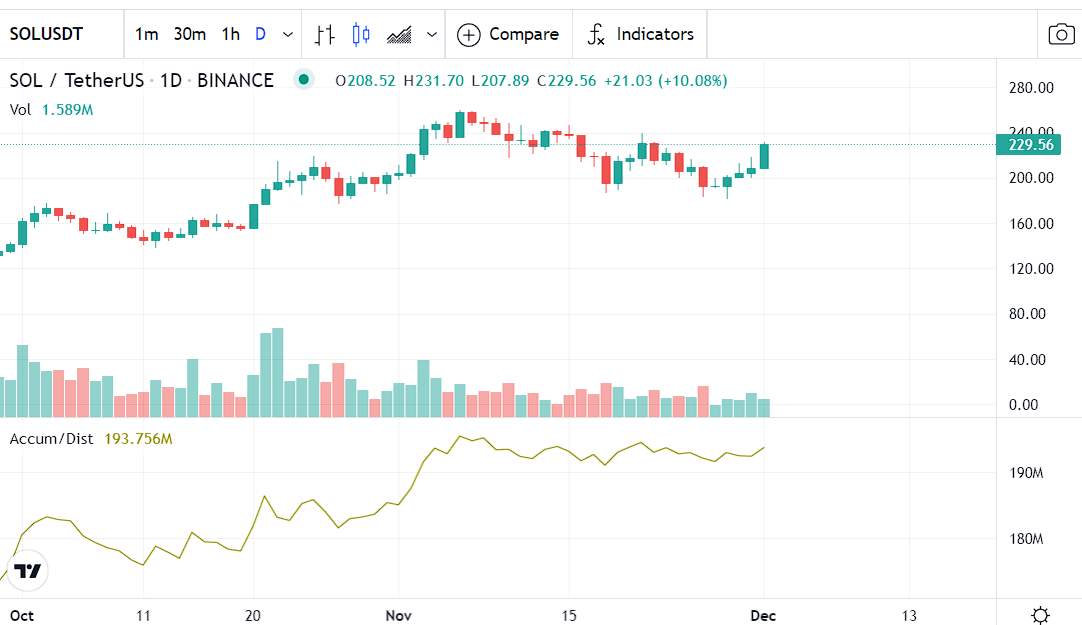Open the Compare symbol dialog

pos(508,35)
